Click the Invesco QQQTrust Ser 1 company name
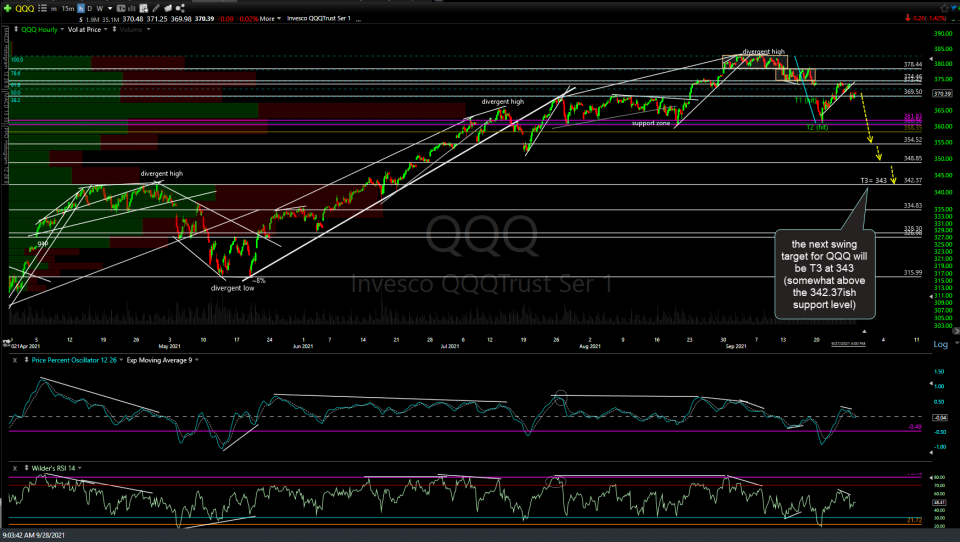This screenshot has width=960, height=542. [319, 18]
